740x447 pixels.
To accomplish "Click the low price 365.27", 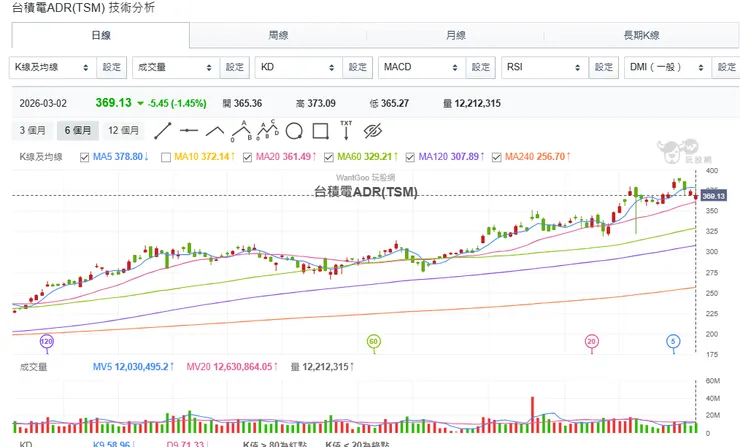I will [x=395, y=103].
